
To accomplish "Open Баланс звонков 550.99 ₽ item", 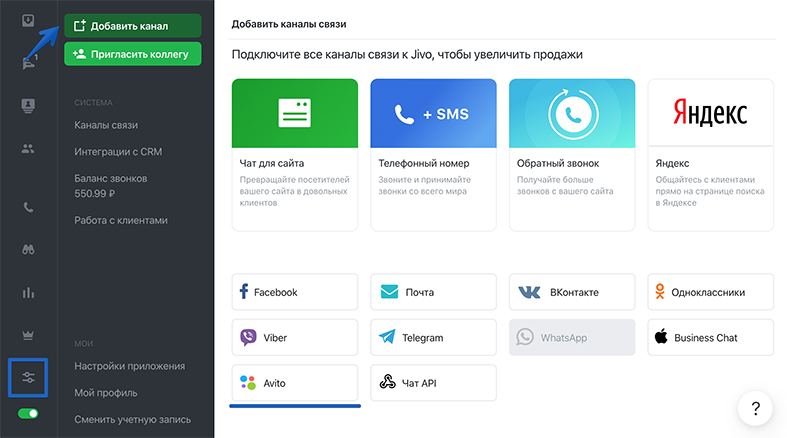I will coord(111,186).
